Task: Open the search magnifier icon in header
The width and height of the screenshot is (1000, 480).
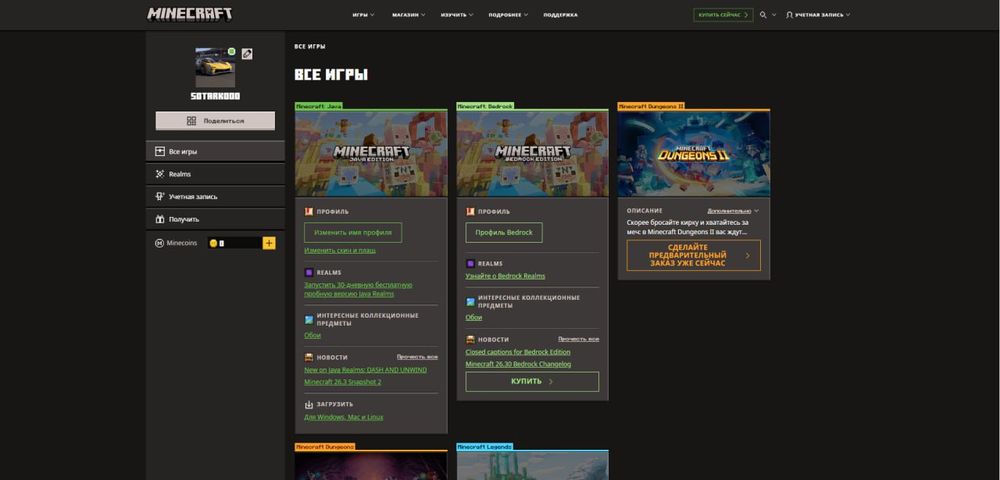Action: [763, 15]
